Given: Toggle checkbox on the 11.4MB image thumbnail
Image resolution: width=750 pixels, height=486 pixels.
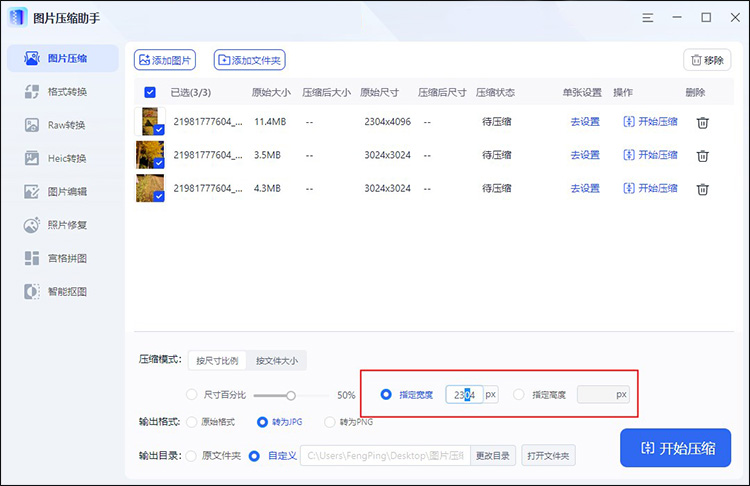Looking at the screenshot, I should click(159, 129).
